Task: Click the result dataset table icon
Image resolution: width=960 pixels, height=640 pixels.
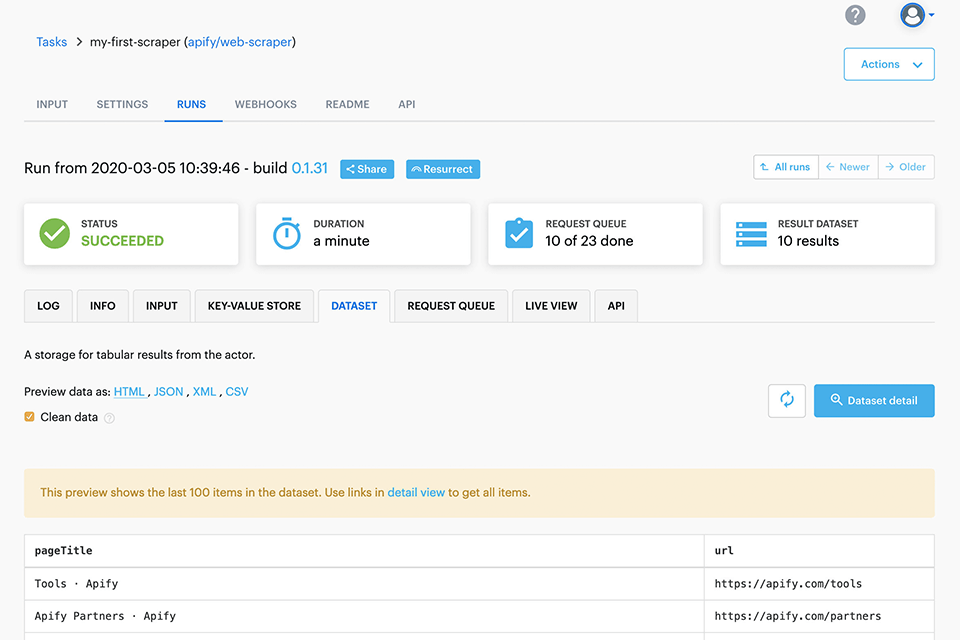Action: (x=751, y=234)
